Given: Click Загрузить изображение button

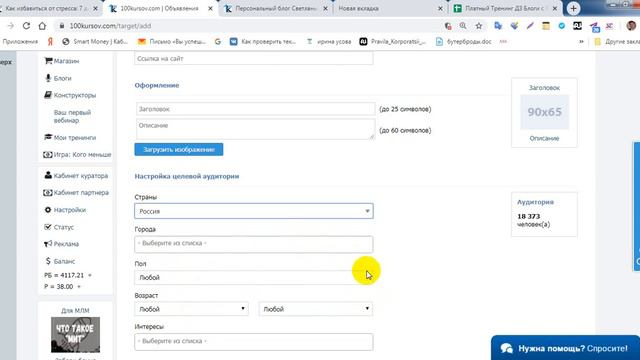Looking at the screenshot, I should click(x=179, y=149).
